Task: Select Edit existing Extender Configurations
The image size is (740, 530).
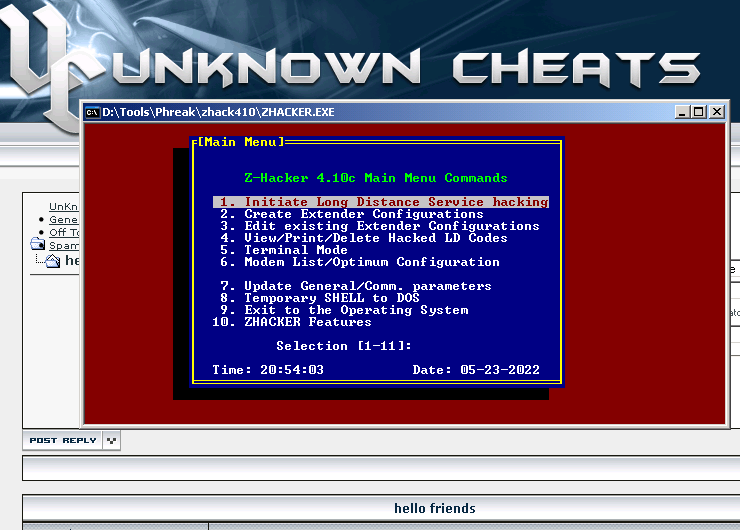Action: point(380,226)
